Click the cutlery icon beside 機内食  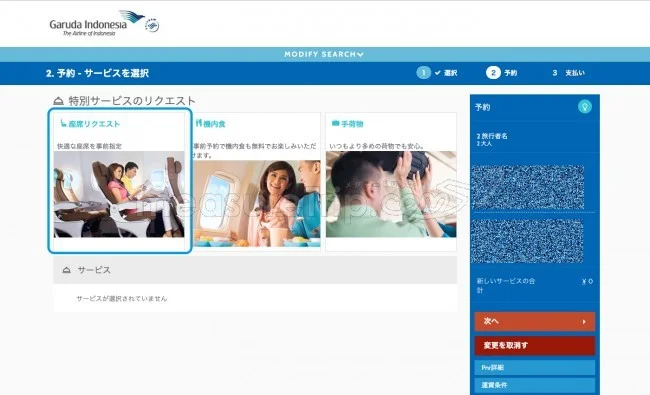[199, 123]
